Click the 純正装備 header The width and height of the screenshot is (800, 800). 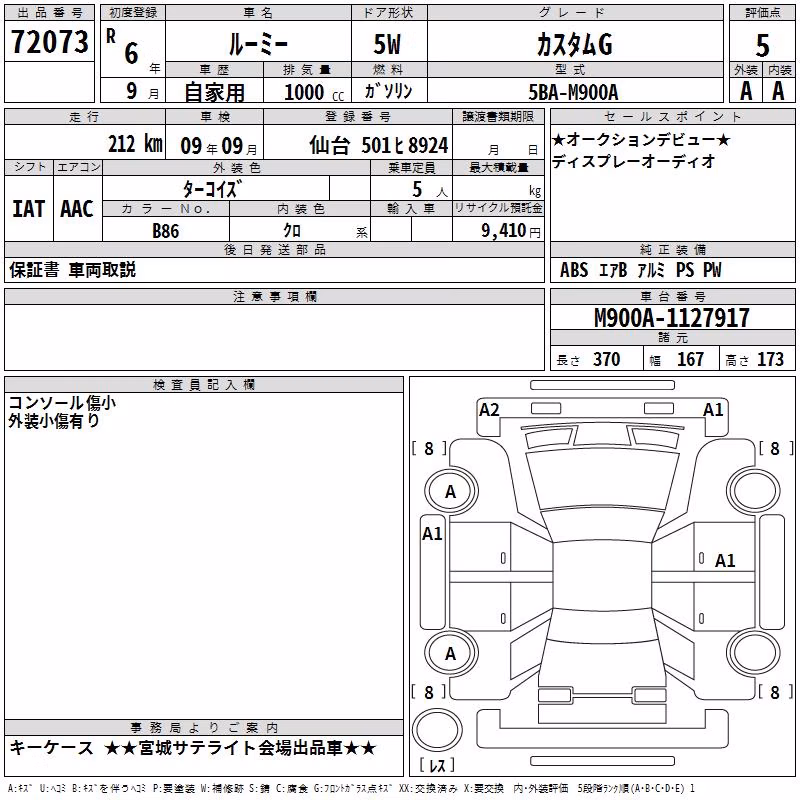pos(672,249)
